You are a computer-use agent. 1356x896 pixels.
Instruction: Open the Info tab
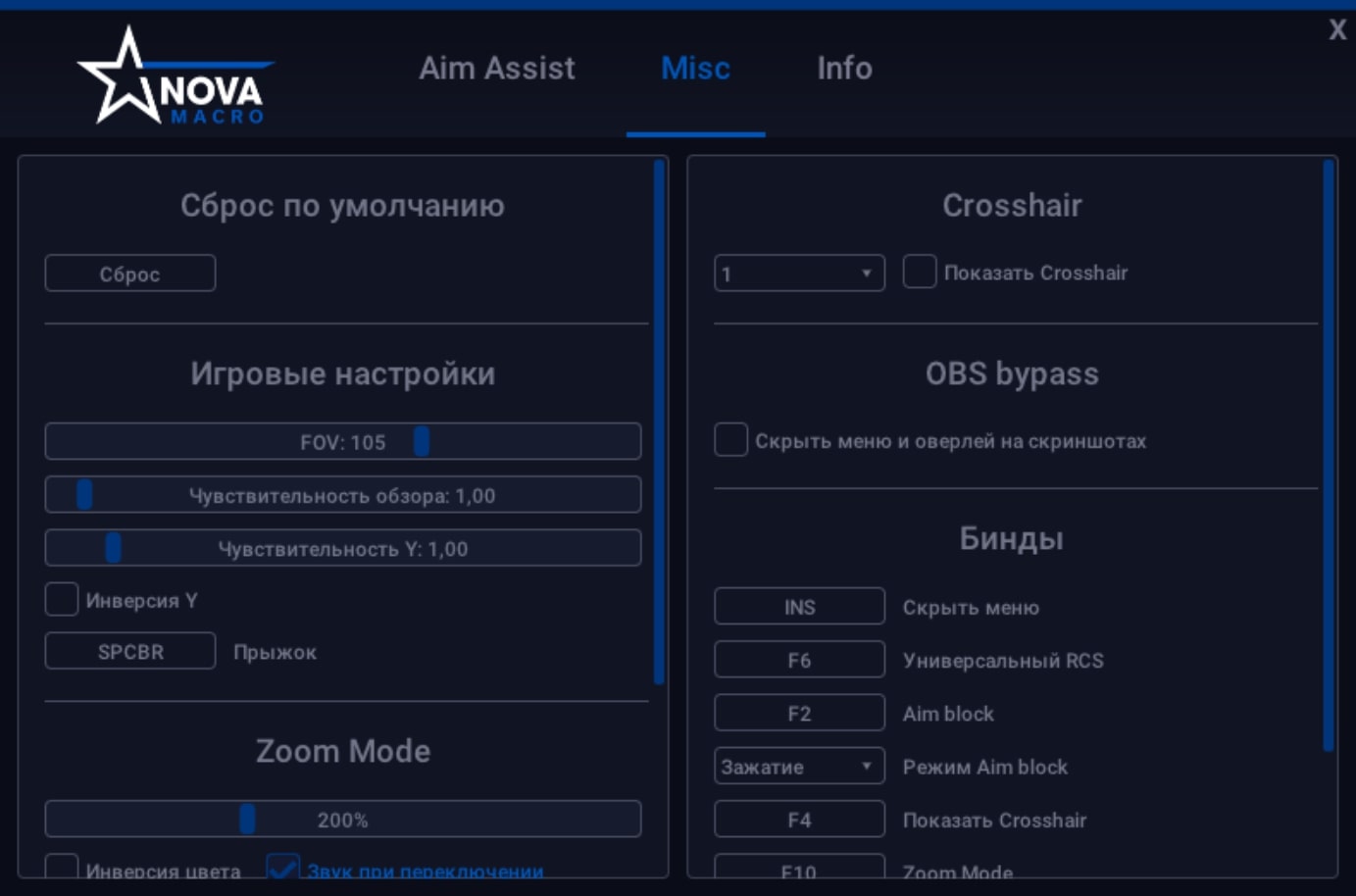click(844, 68)
